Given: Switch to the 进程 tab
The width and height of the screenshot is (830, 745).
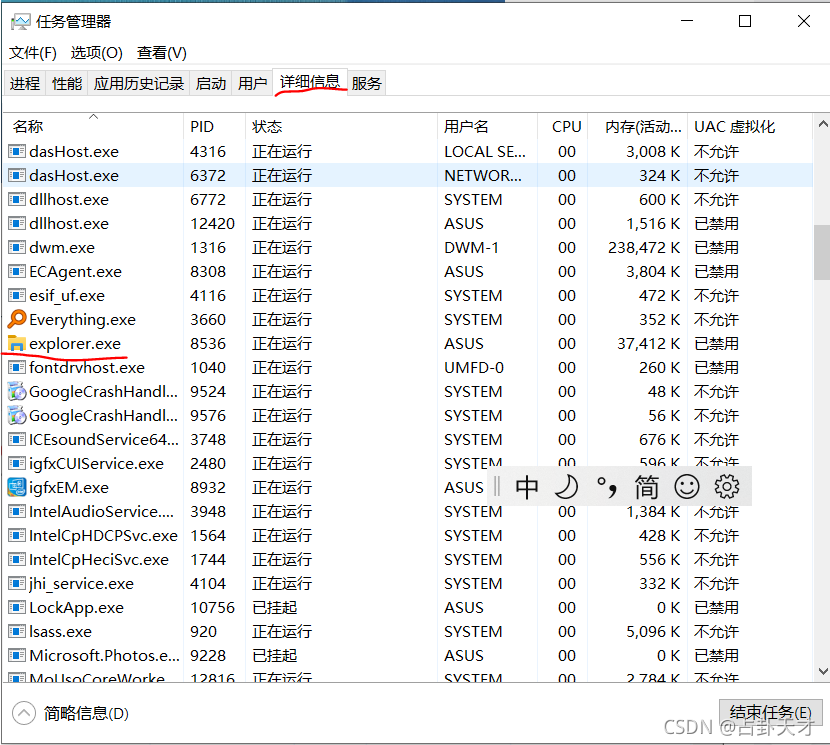Looking at the screenshot, I should tap(25, 83).
